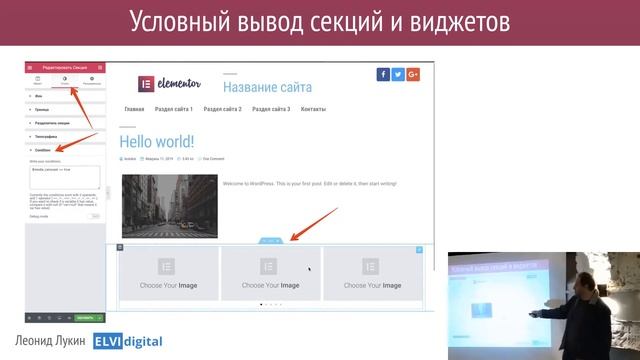
Task: Click delete section X on blue handle
Action: click(278, 241)
